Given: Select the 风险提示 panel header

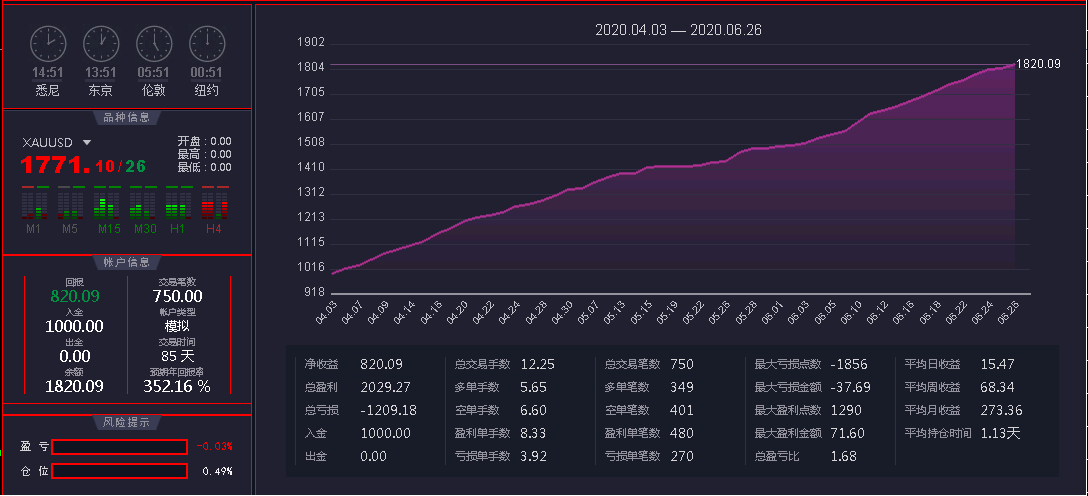Looking at the screenshot, I should tap(127, 423).
